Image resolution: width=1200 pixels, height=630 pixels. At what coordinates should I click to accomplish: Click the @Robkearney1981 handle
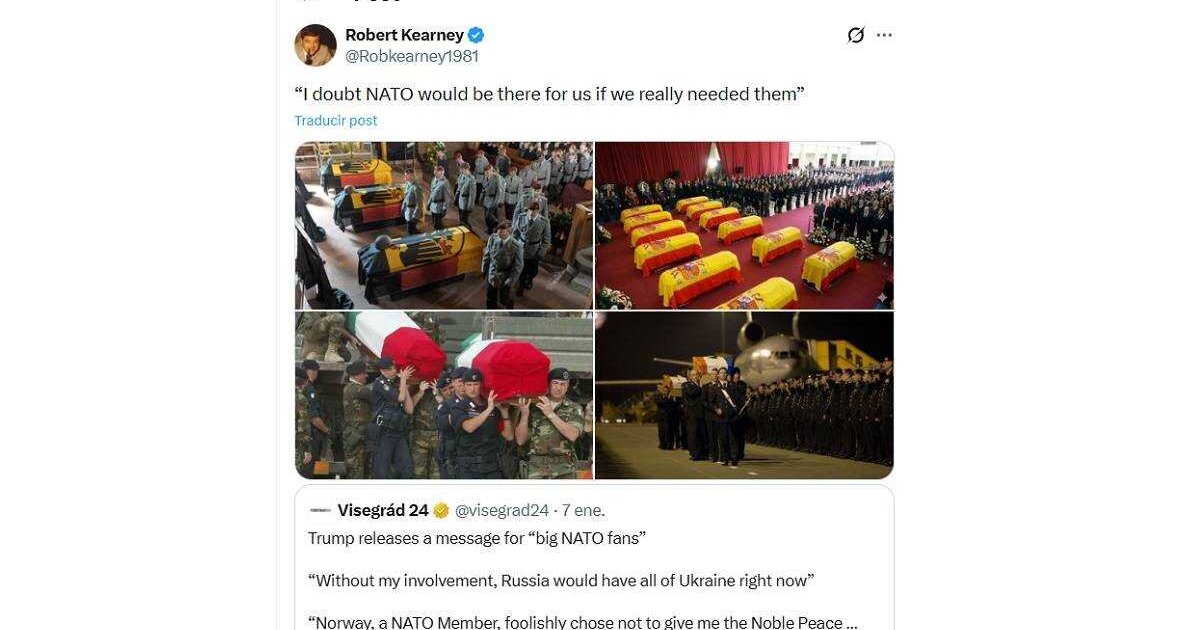pos(412,57)
